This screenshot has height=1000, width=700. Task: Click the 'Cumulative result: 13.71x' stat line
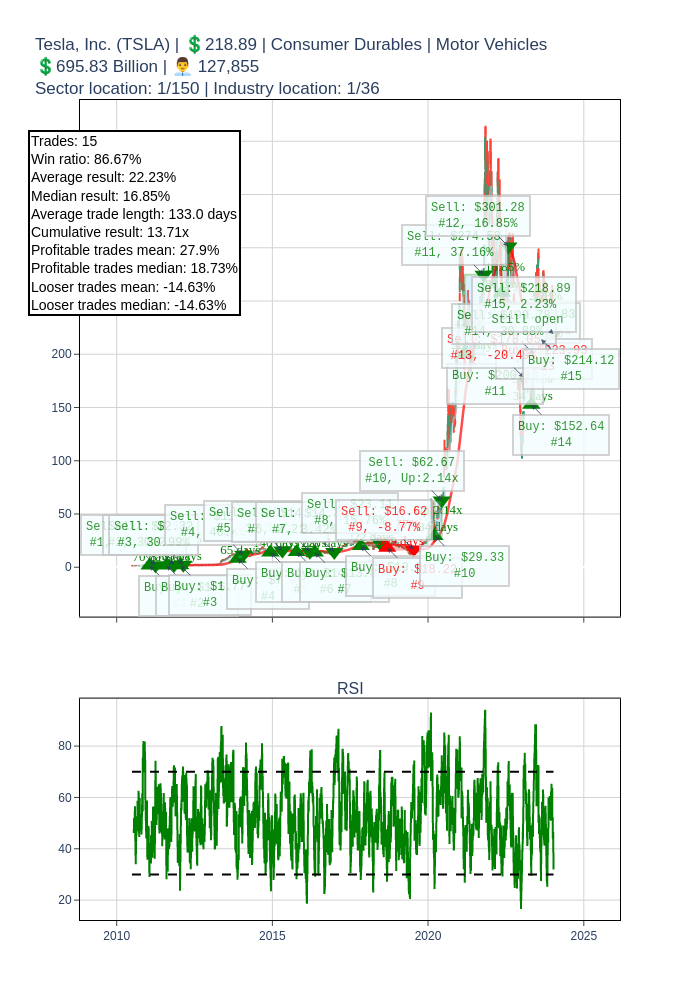(x=110, y=232)
